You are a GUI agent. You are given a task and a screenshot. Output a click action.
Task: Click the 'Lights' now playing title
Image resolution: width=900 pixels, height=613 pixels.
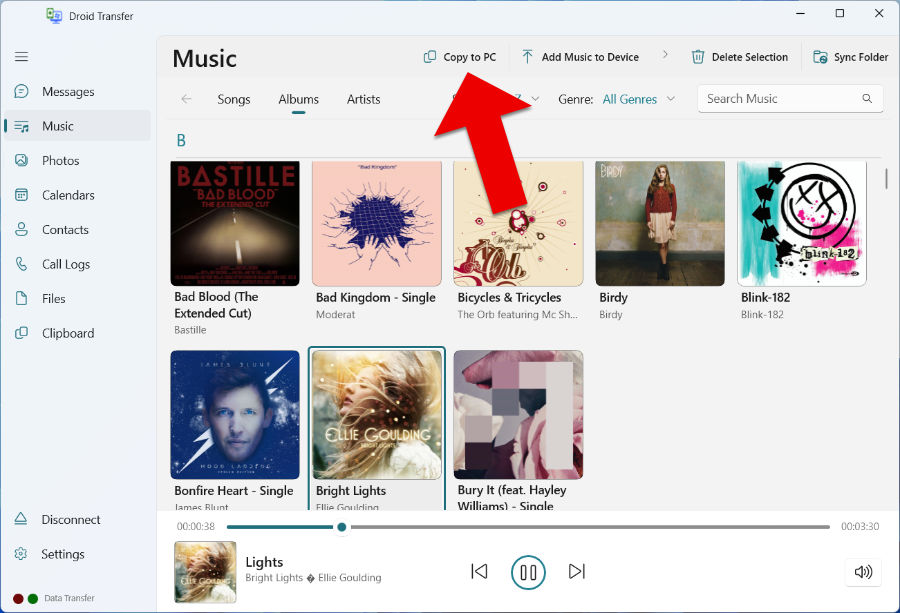click(x=264, y=562)
